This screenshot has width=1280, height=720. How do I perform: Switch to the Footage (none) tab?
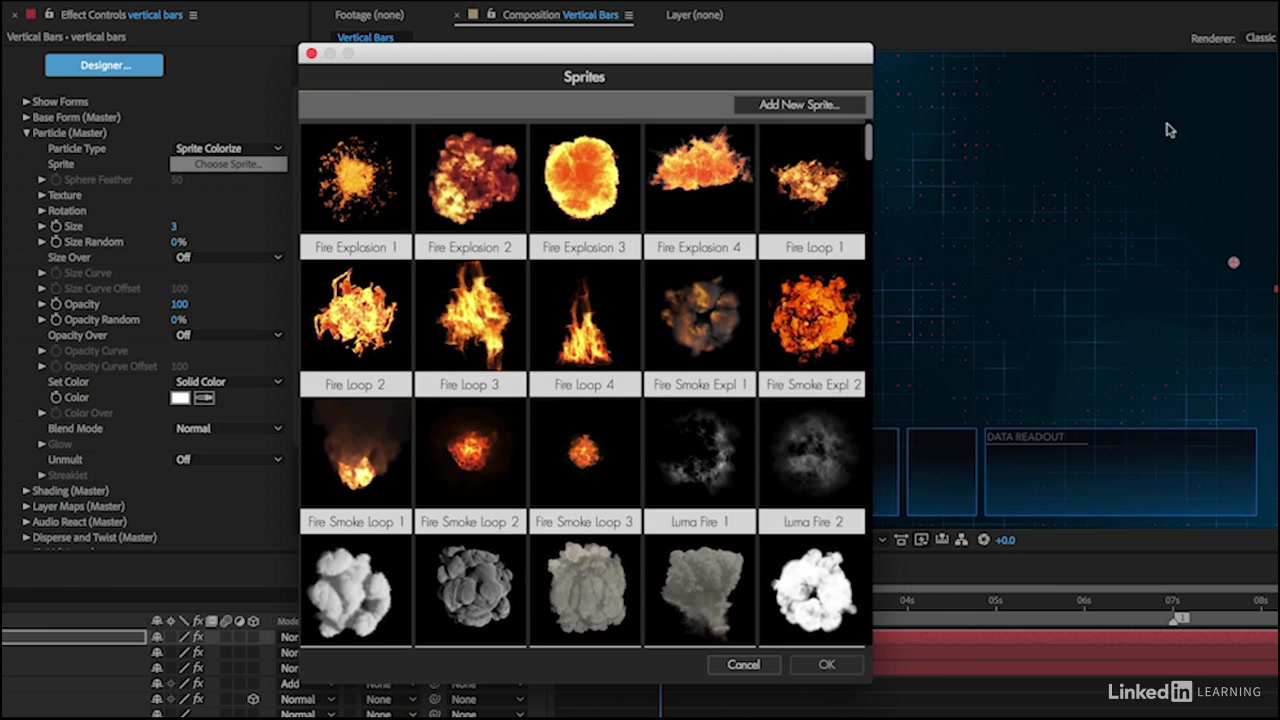[369, 15]
